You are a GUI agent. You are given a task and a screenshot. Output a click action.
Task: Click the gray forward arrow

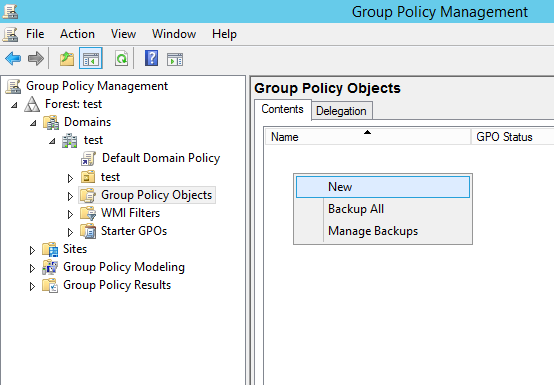coord(36,59)
